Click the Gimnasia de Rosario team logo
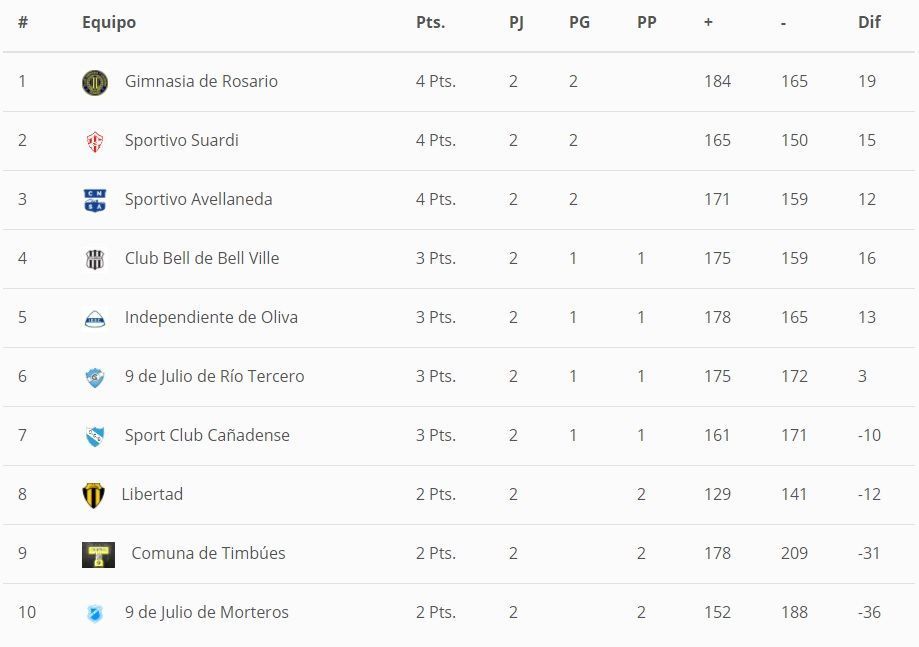 pyautogui.click(x=95, y=82)
